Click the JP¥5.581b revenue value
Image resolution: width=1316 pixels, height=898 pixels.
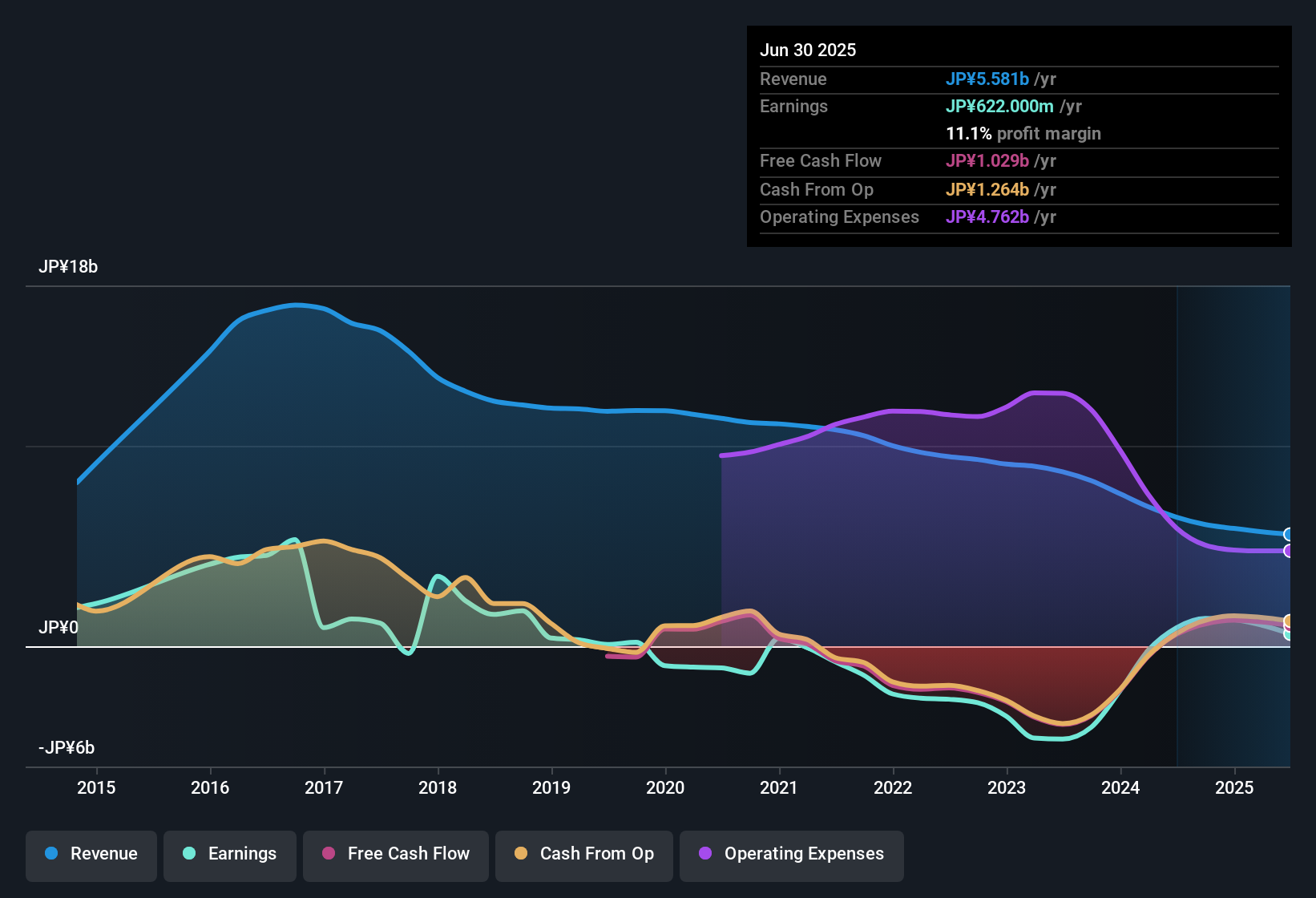987,79
